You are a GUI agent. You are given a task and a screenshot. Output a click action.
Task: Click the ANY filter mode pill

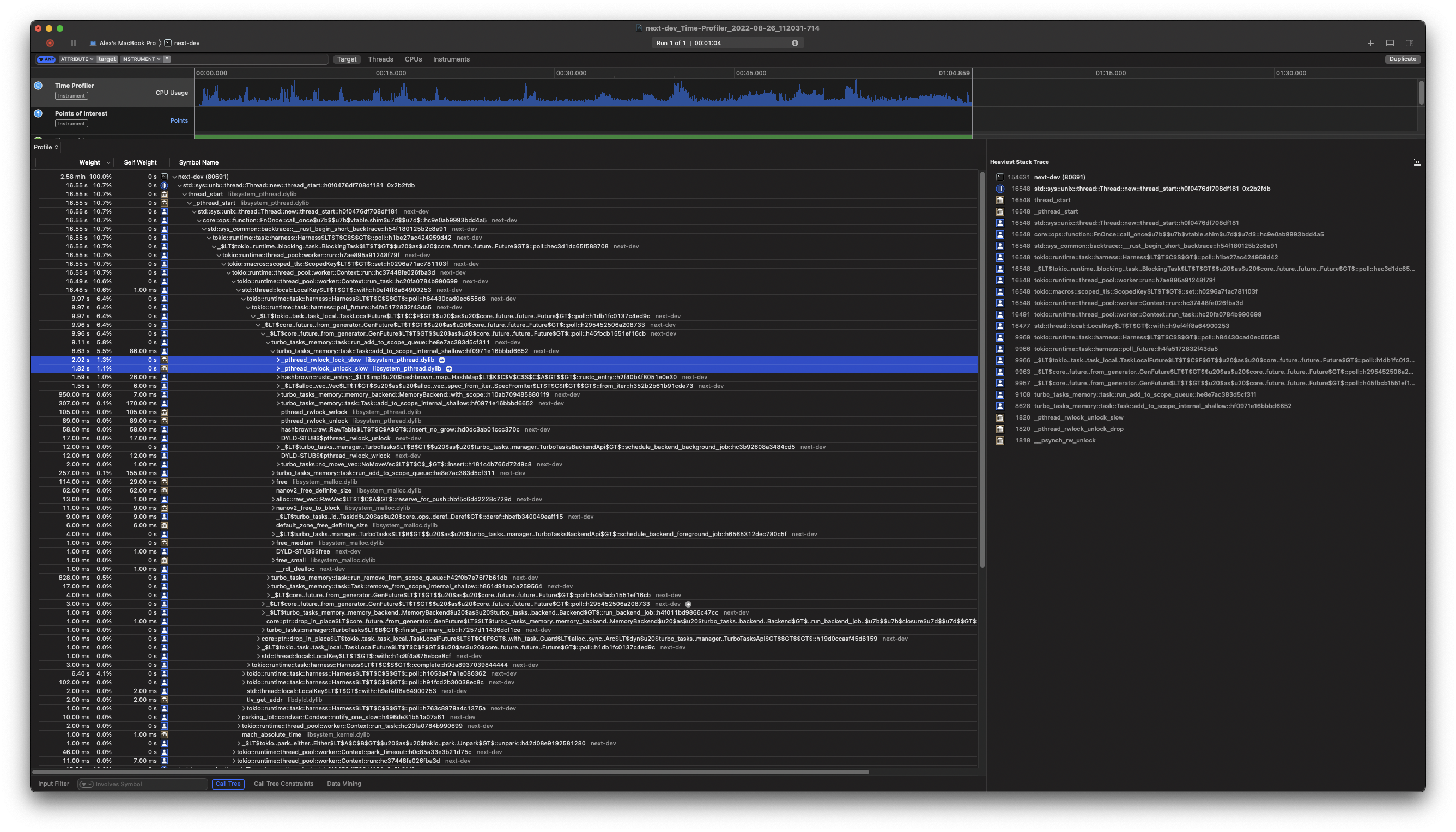[46, 59]
